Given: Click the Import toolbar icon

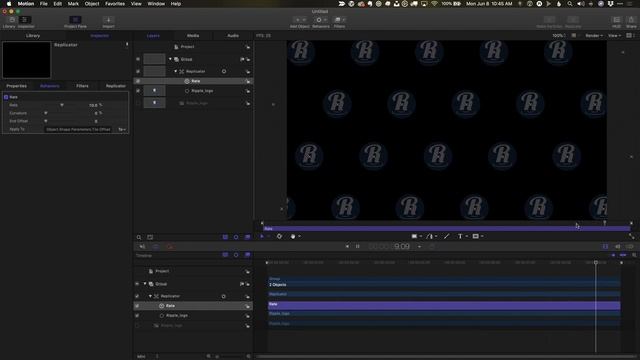Looking at the screenshot, I should coord(108,20).
